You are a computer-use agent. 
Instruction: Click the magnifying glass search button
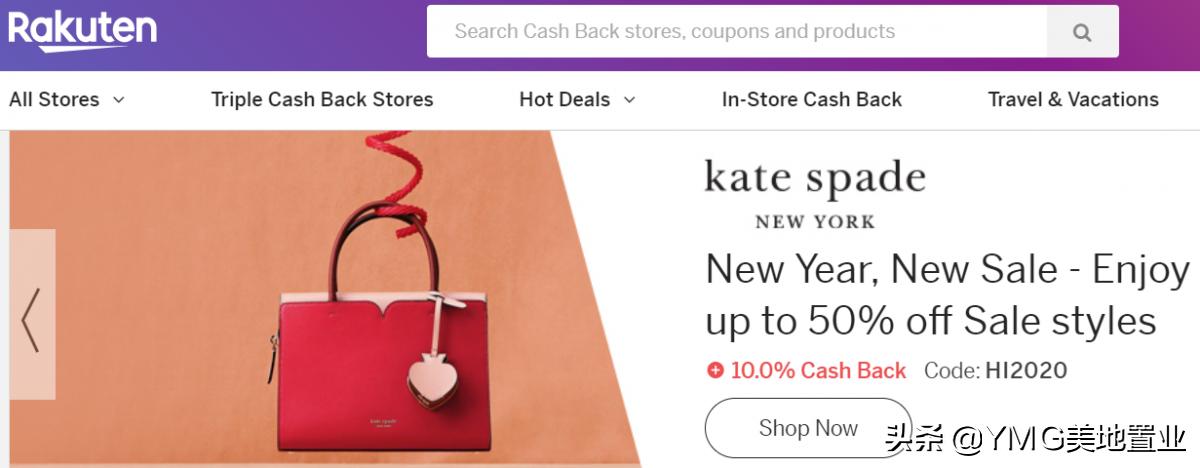point(1082,32)
